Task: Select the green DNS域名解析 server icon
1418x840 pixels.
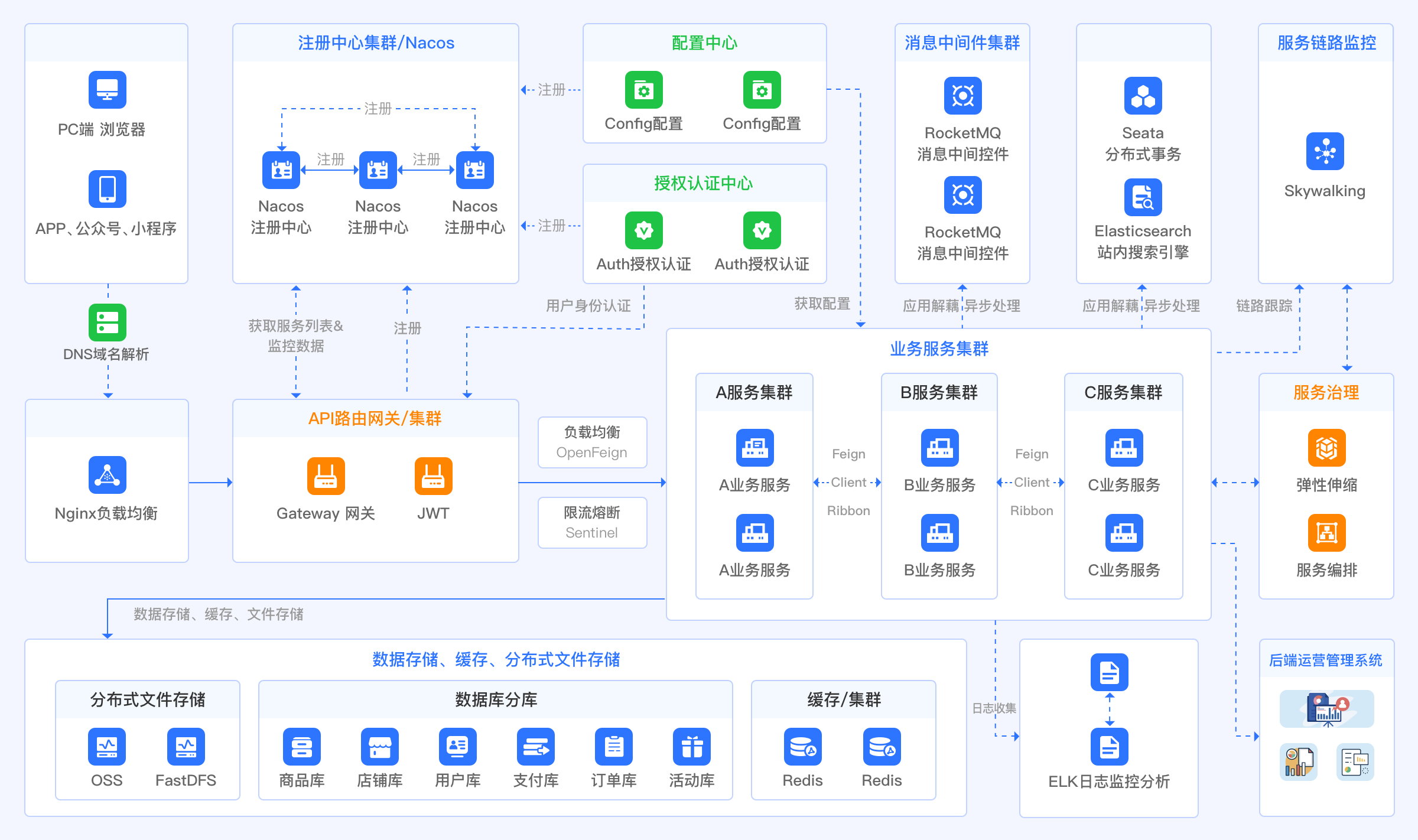Action: [107, 323]
